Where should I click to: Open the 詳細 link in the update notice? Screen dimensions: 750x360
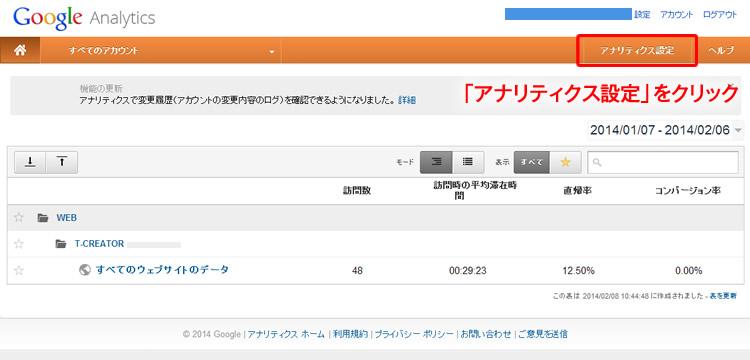(x=407, y=100)
